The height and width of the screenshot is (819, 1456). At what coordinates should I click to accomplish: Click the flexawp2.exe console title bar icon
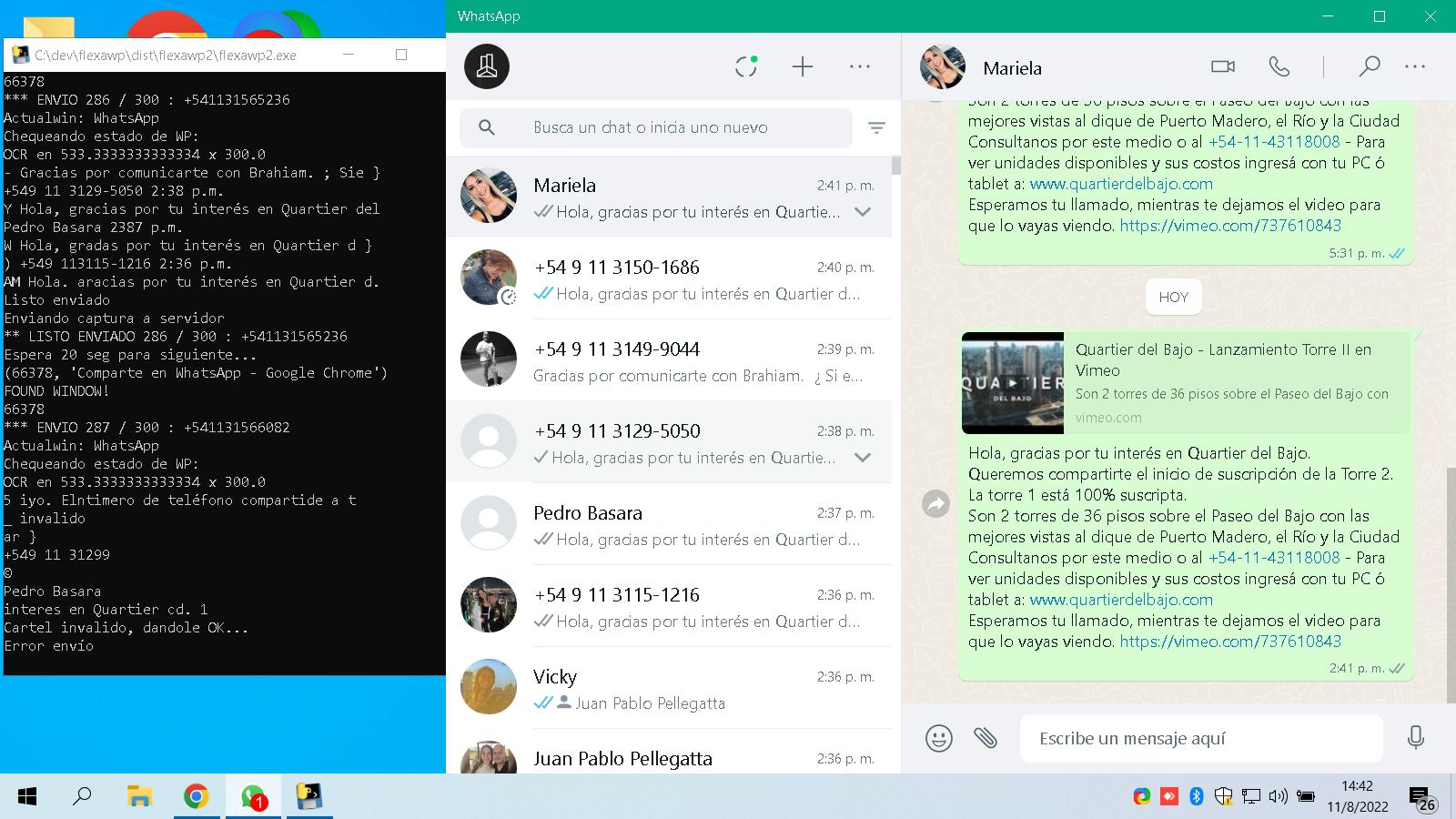pyautogui.click(x=20, y=55)
